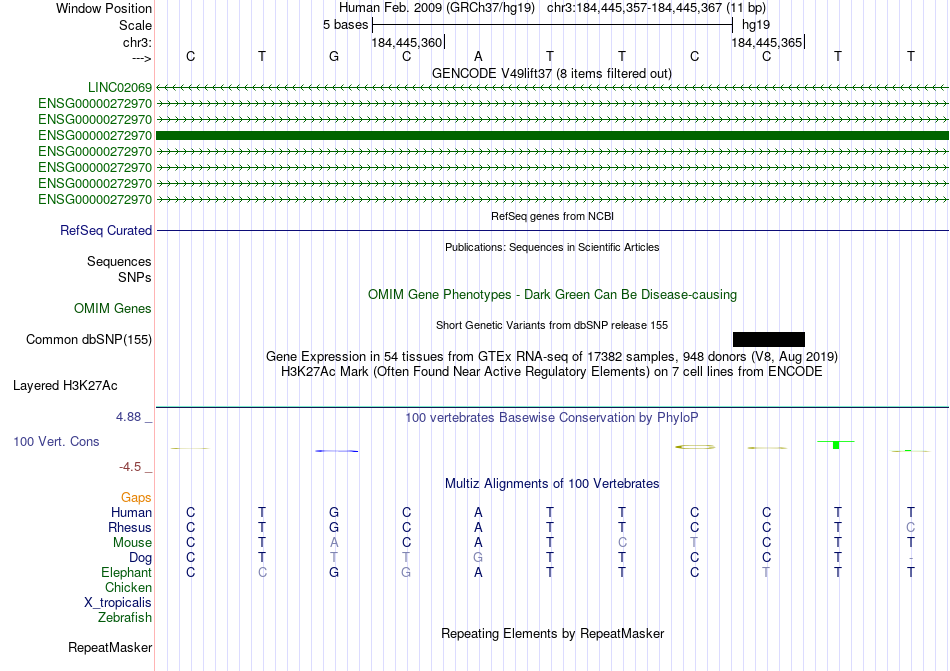This screenshot has width=950, height=671.
Task: Click the blue negative PhyloP conservation bar
Action: [x=336, y=451]
